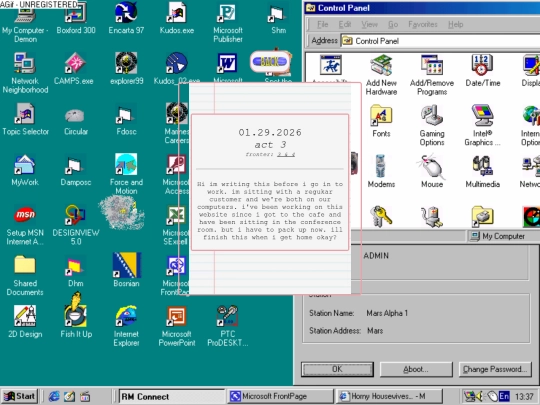The image size is (540, 405).
Task: Switch to RM Connect taskbar button
Action: click(172, 396)
